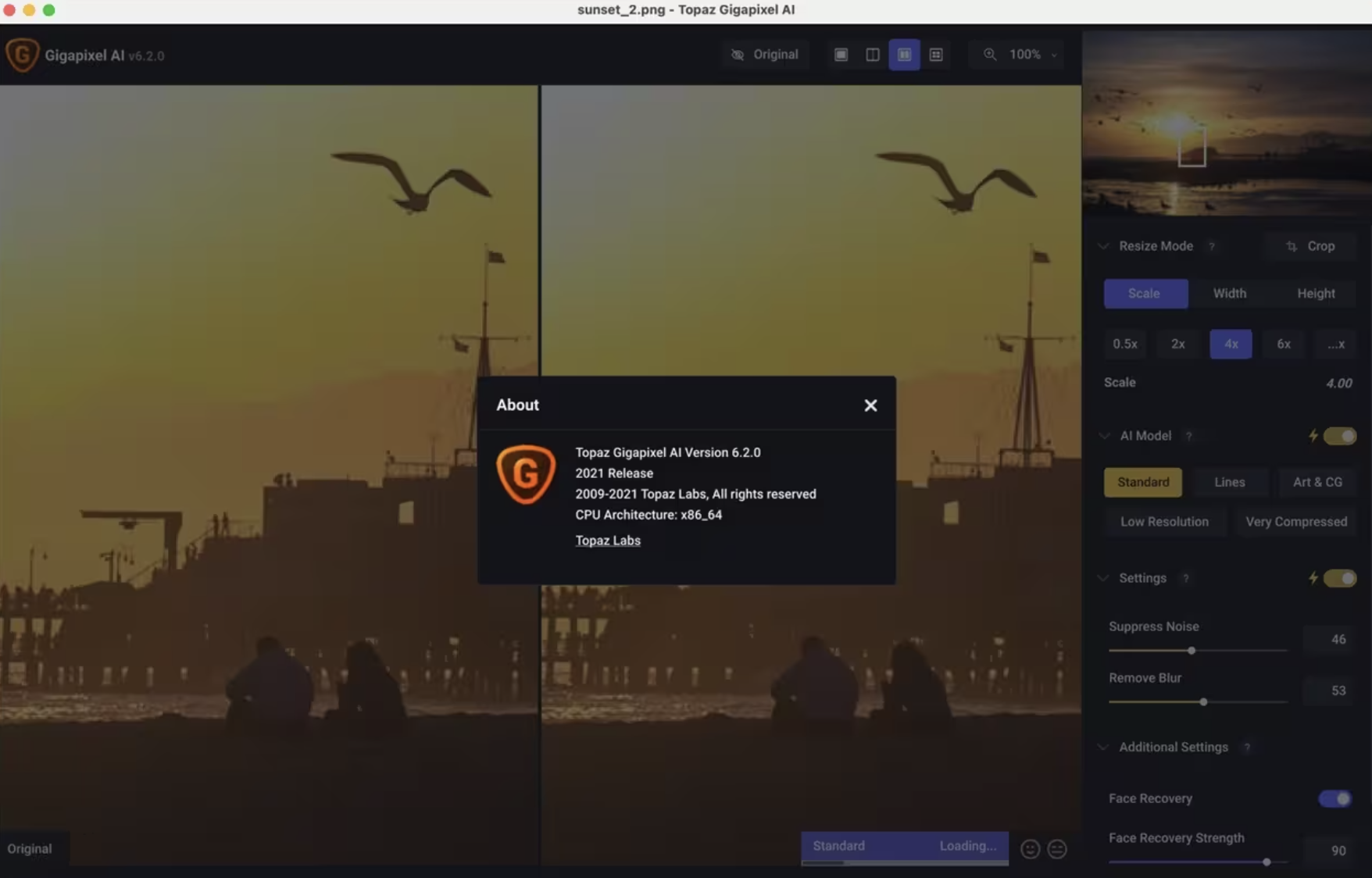Select the split view layout icon

[x=872, y=55]
